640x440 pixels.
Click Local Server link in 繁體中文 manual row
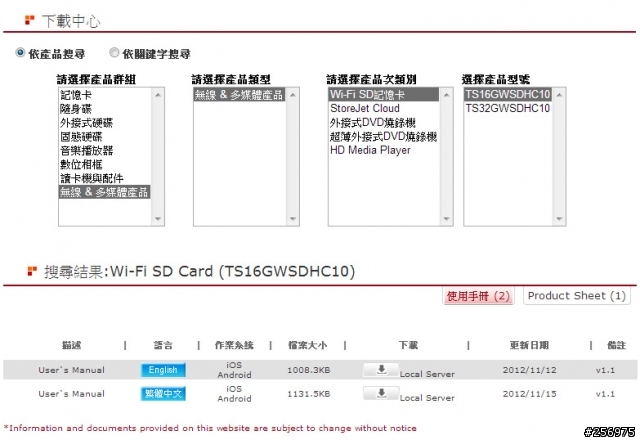(427, 398)
